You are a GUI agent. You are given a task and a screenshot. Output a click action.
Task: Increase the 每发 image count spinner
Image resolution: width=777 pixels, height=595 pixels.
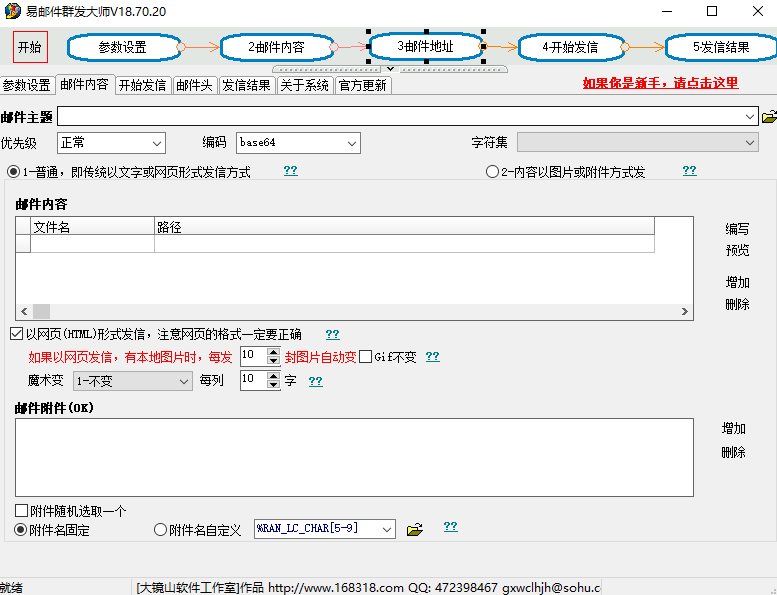(x=273, y=352)
